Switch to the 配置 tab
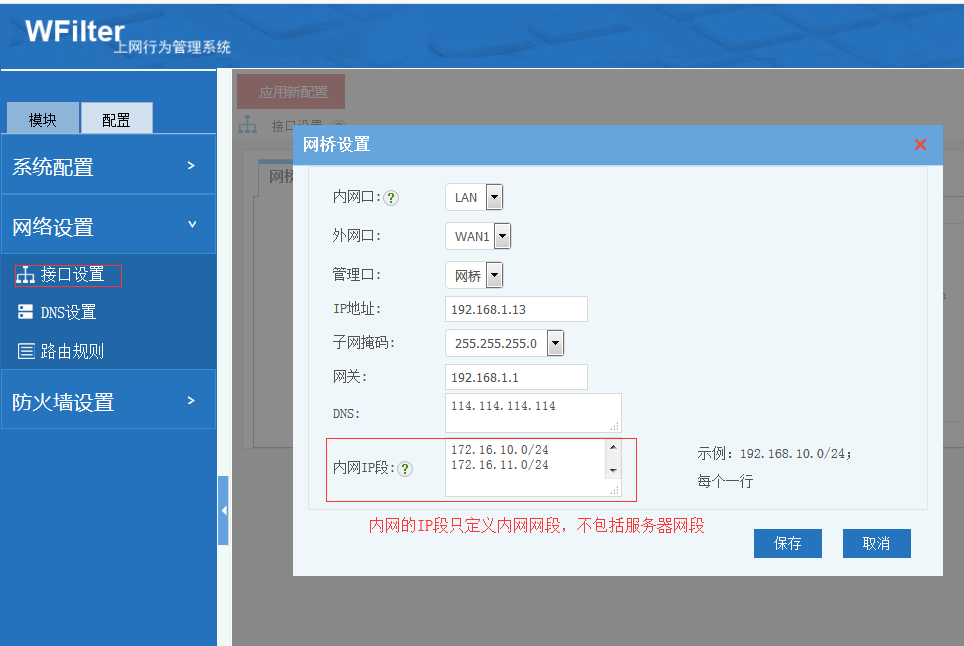Viewport: 964px width, 646px height. click(116, 119)
